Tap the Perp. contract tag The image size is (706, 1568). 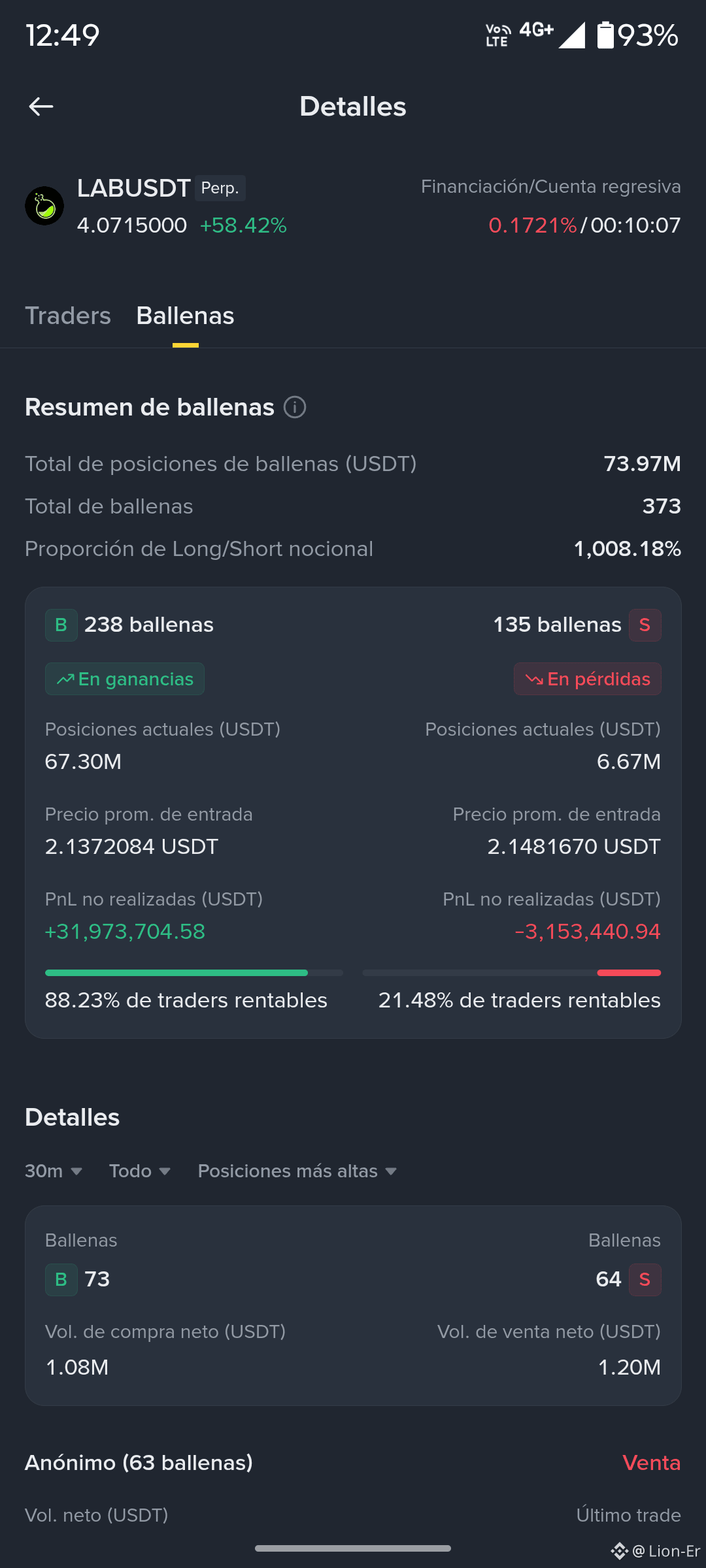220,188
